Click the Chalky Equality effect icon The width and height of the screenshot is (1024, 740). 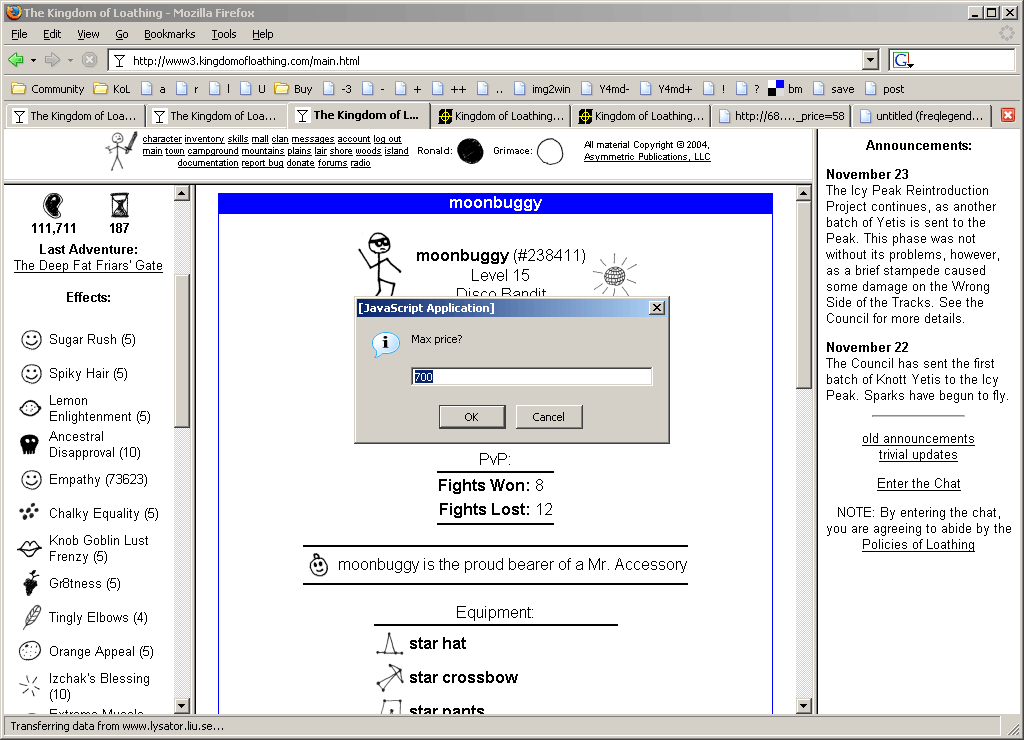click(x=29, y=513)
